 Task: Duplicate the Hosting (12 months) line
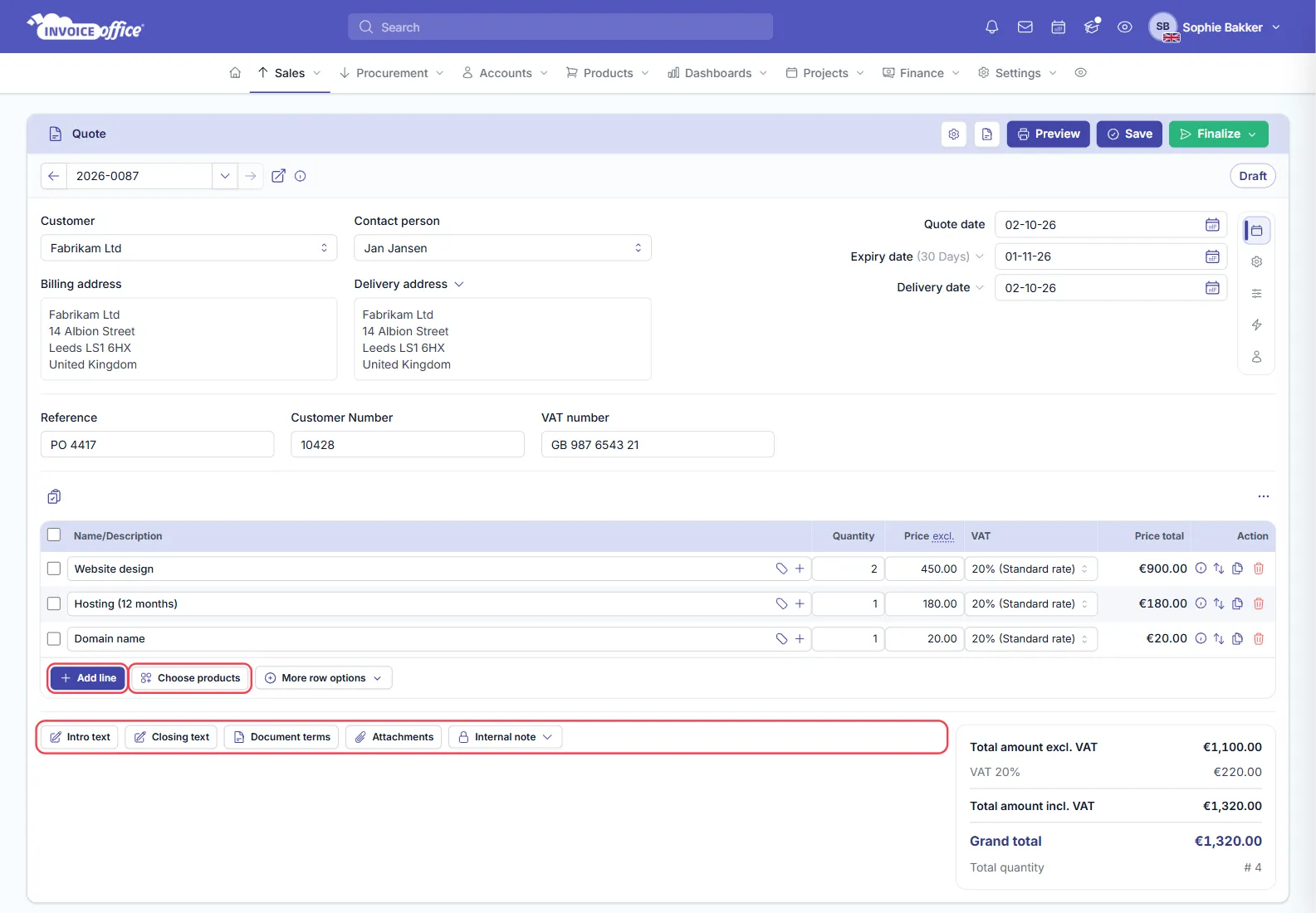pyautogui.click(x=1237, y=603)
